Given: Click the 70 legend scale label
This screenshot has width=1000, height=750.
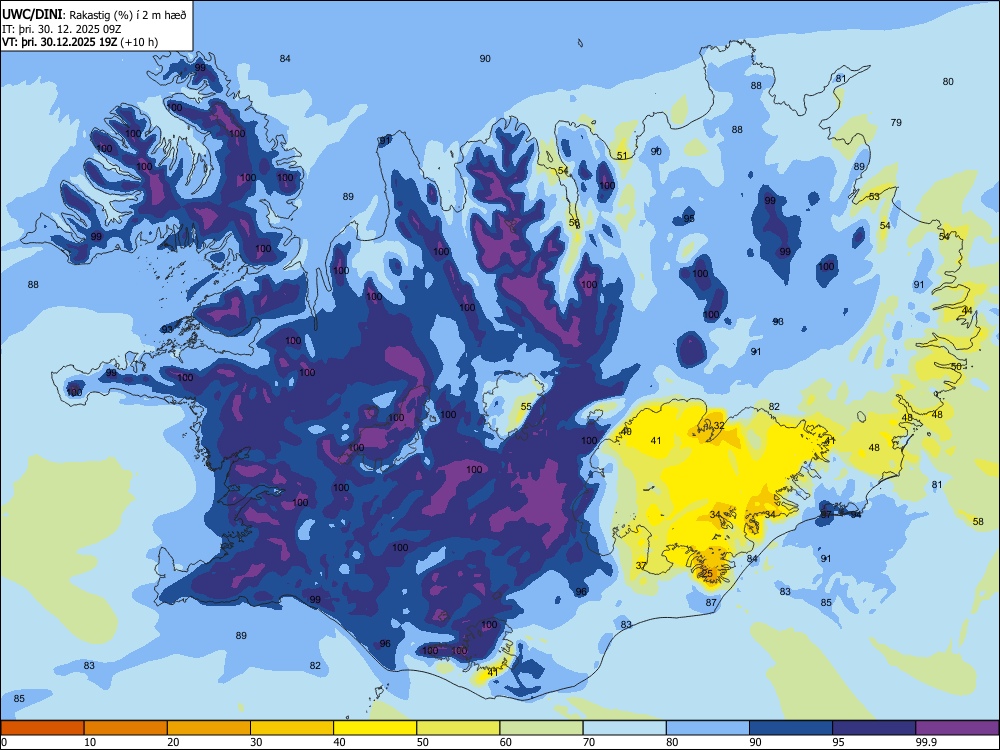Looking at the screenshot, I should [589, 742].
